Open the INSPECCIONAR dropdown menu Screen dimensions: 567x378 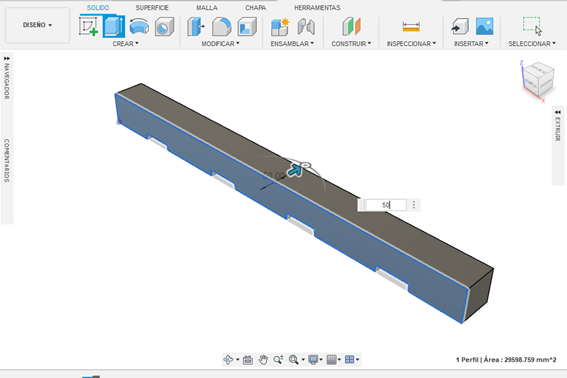[x=411, y=43]
